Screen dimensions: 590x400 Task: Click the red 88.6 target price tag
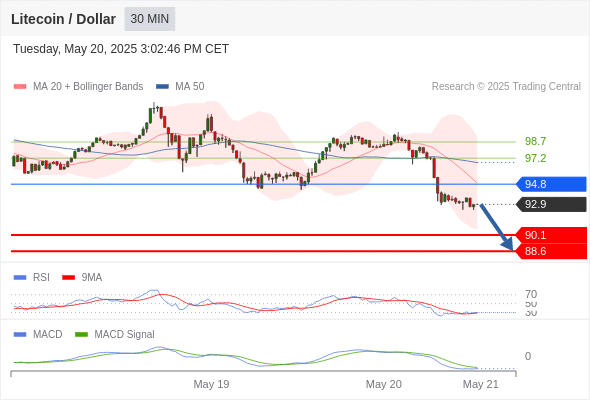tap(551, 251)
